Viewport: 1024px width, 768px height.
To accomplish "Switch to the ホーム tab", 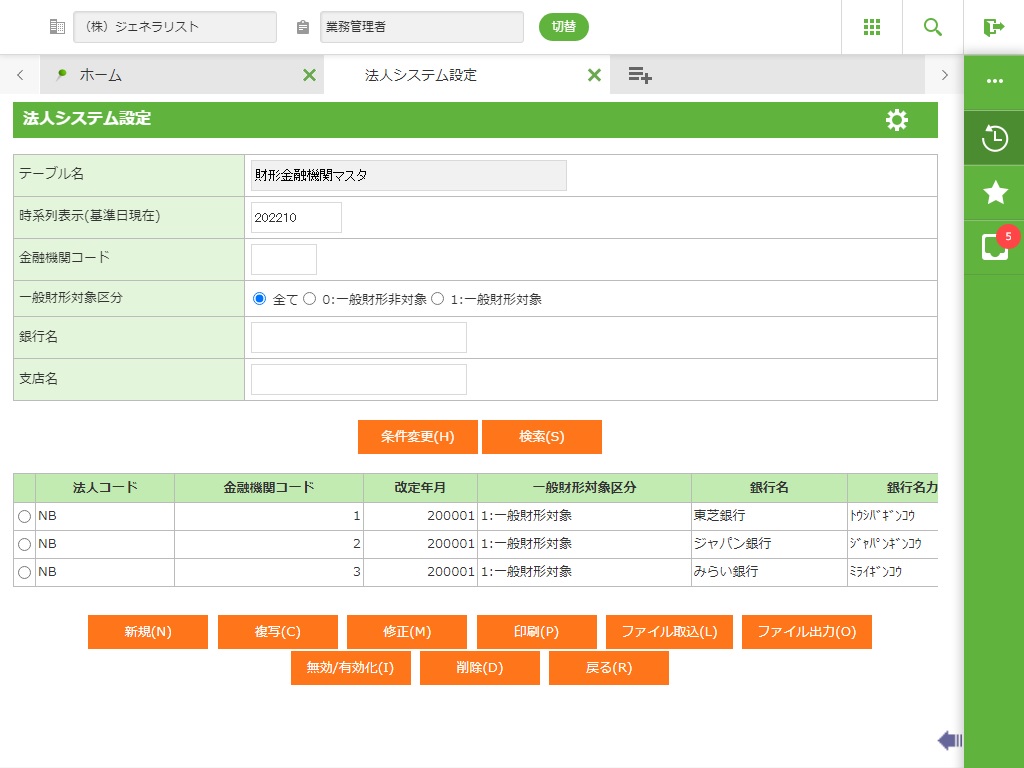I will (100, 75).
